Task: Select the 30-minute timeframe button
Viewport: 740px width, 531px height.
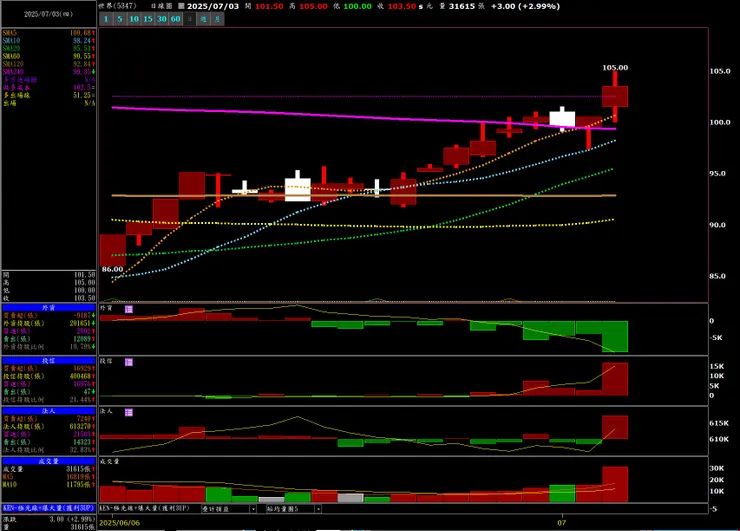Action: 162,19
